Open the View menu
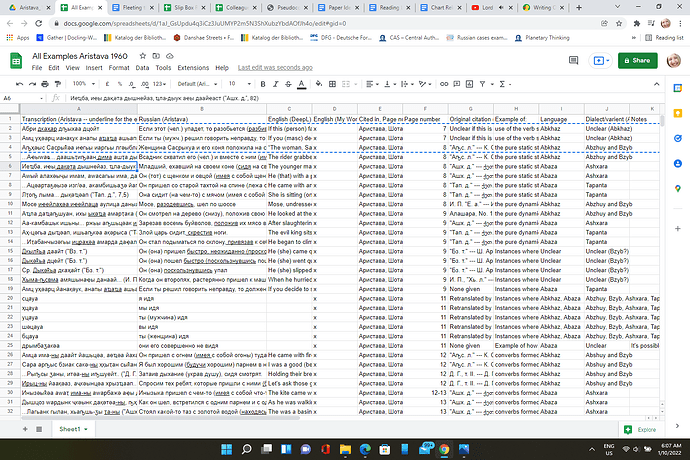690x460 pixels. click(73, 68)
